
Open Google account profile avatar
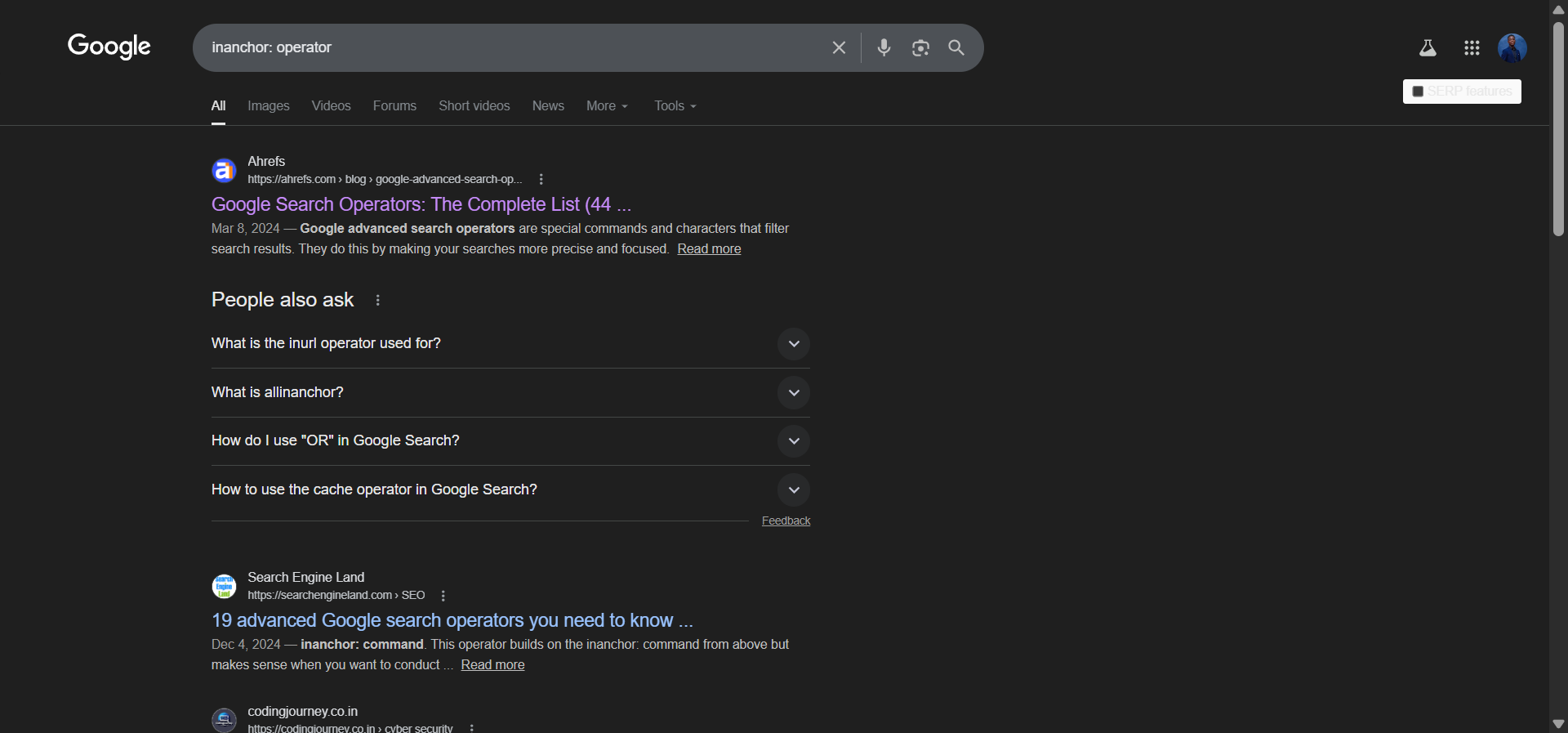click(1512, 48)
